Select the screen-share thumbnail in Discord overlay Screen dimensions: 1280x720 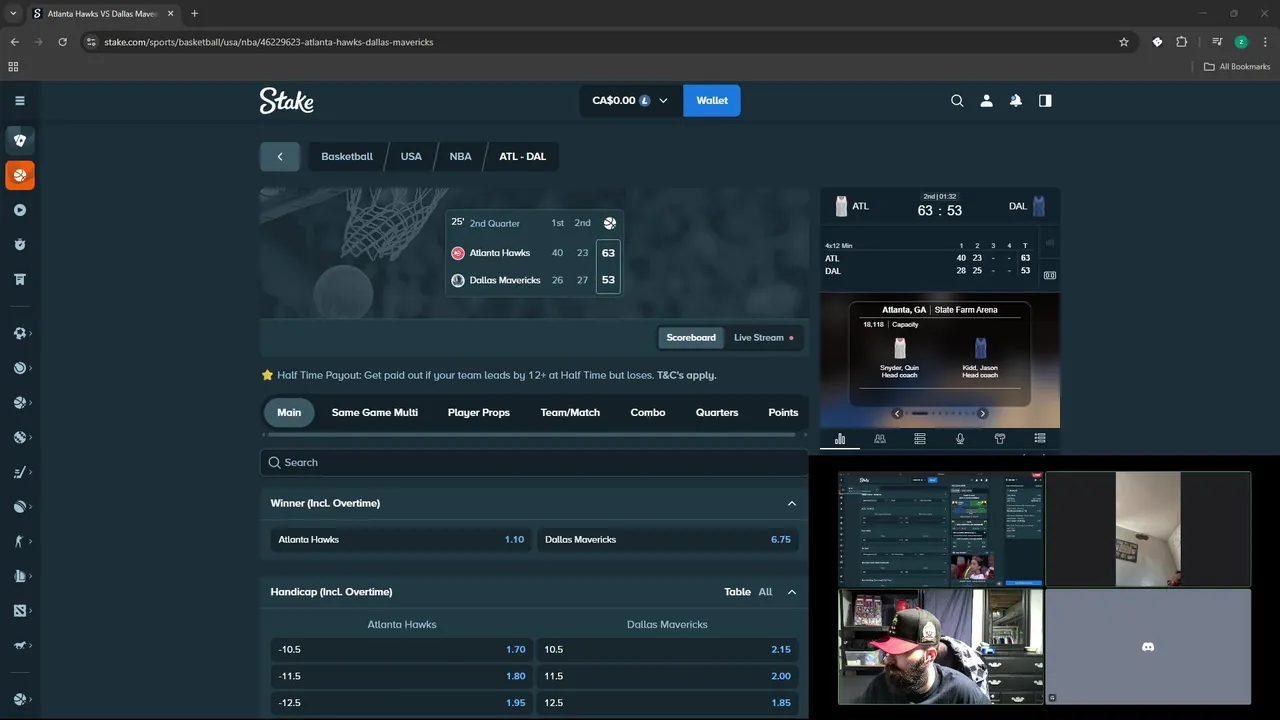[941, 529]
